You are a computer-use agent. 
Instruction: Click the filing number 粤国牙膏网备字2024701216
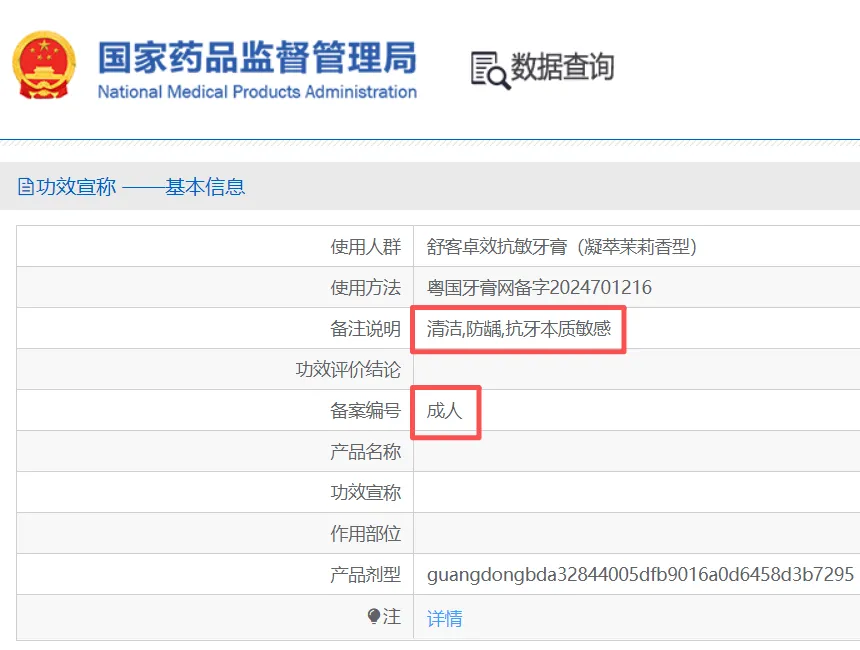tap(539, 287)
